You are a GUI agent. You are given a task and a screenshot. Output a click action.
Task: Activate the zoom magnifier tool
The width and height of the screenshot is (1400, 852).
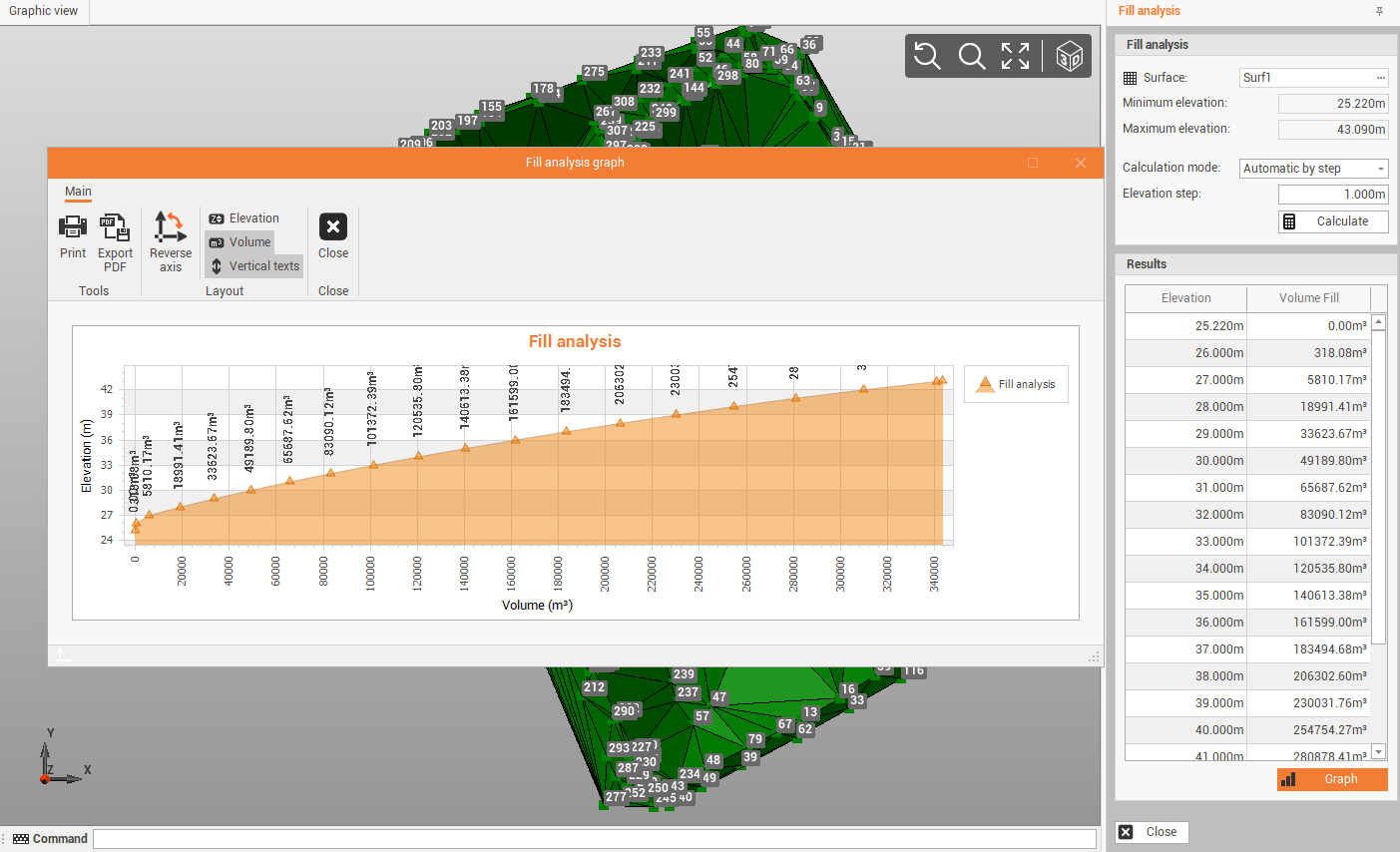[972, 56]
